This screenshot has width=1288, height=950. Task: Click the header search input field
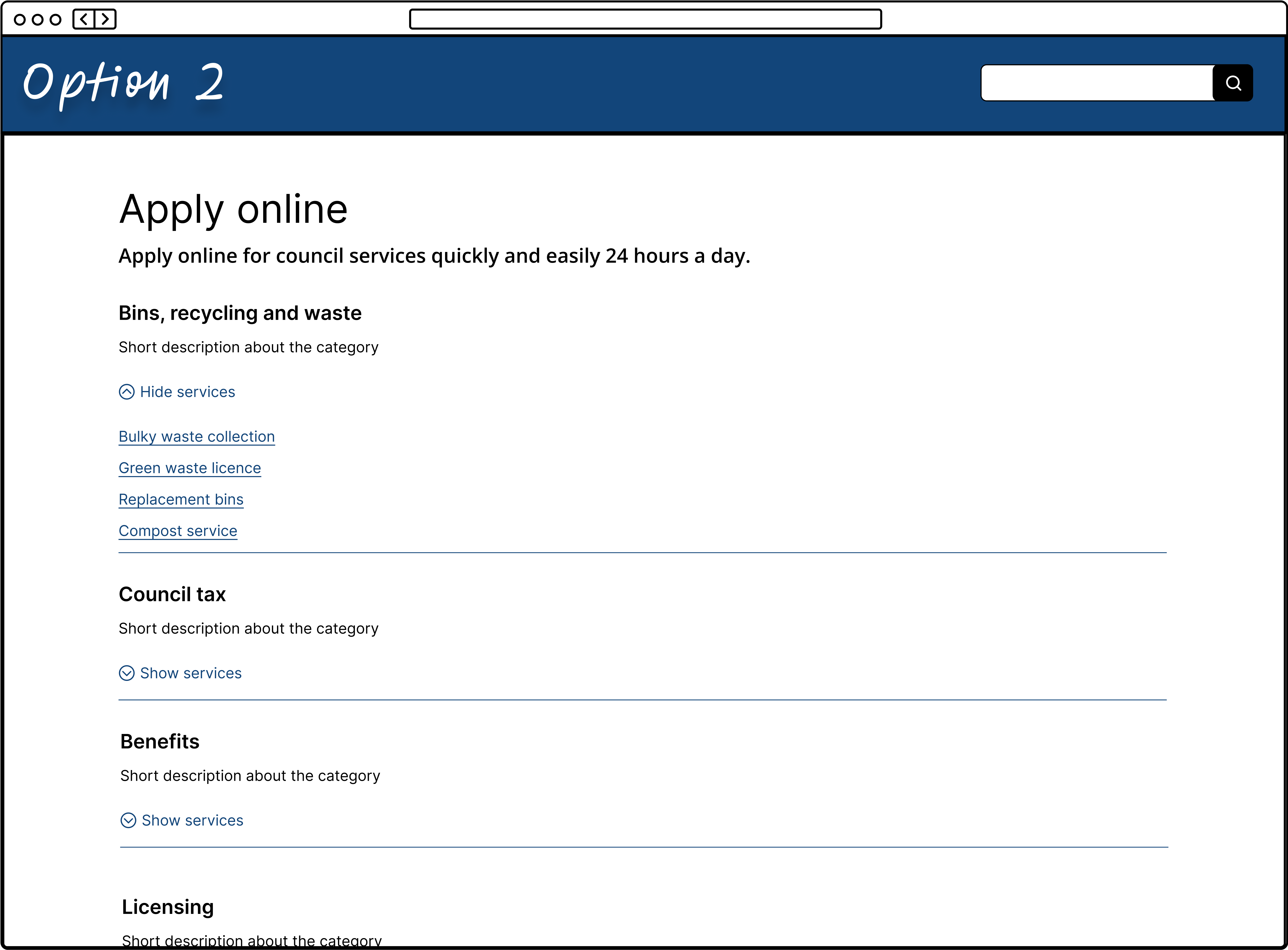(1097, 83)
